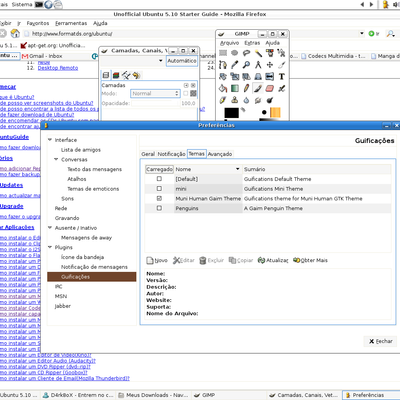
Task: Click the Atualizar themes button
Action: pos(273,260)
